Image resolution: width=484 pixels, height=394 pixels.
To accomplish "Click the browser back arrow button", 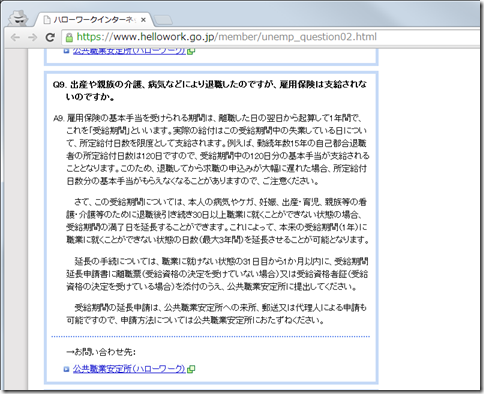I will coord(15,37).
